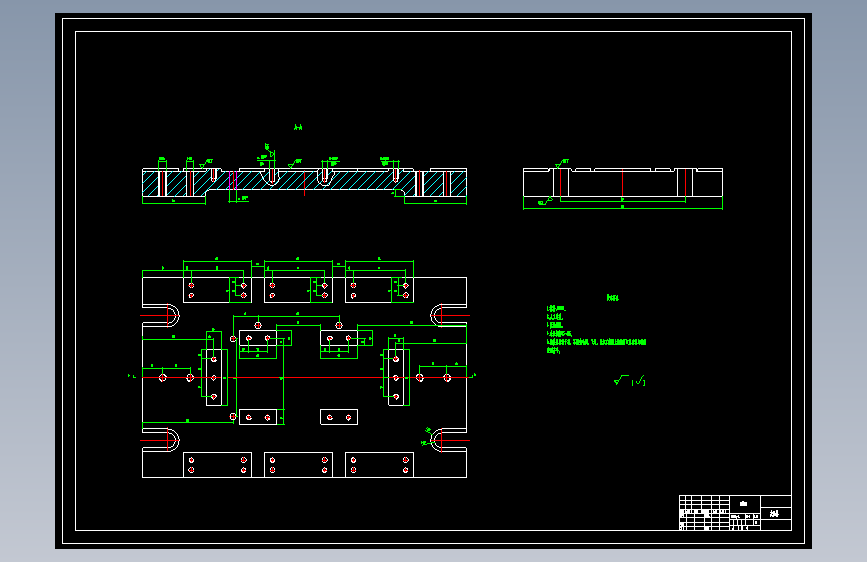This screenshot has height=562, width=867.
Task: Select the unhatched side view at upper right
Action: tap(623, 183)
